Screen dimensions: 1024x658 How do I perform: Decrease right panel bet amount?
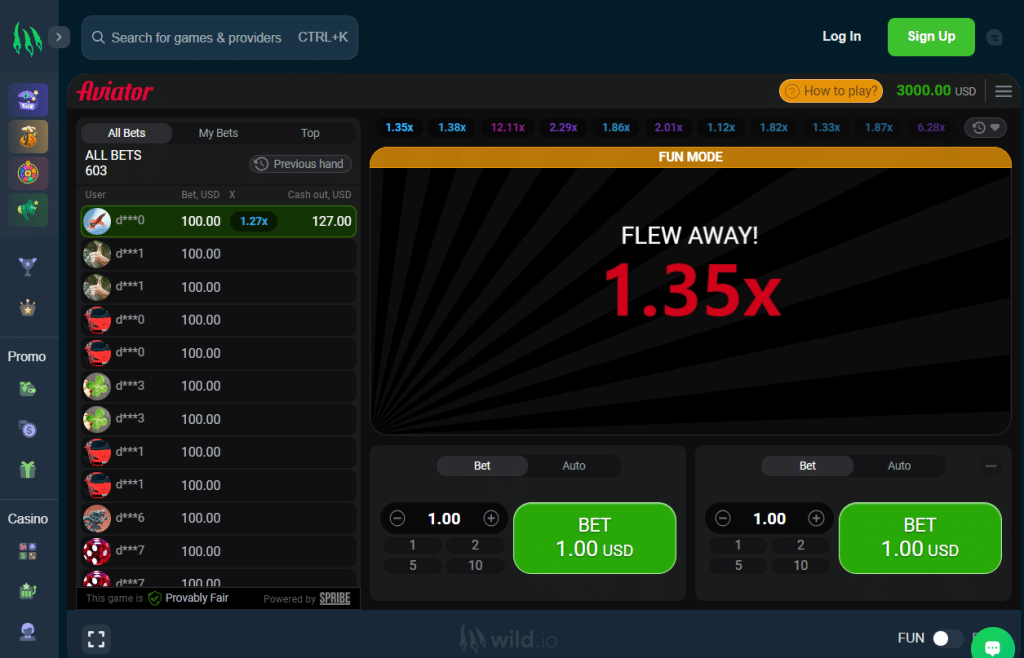722,518
